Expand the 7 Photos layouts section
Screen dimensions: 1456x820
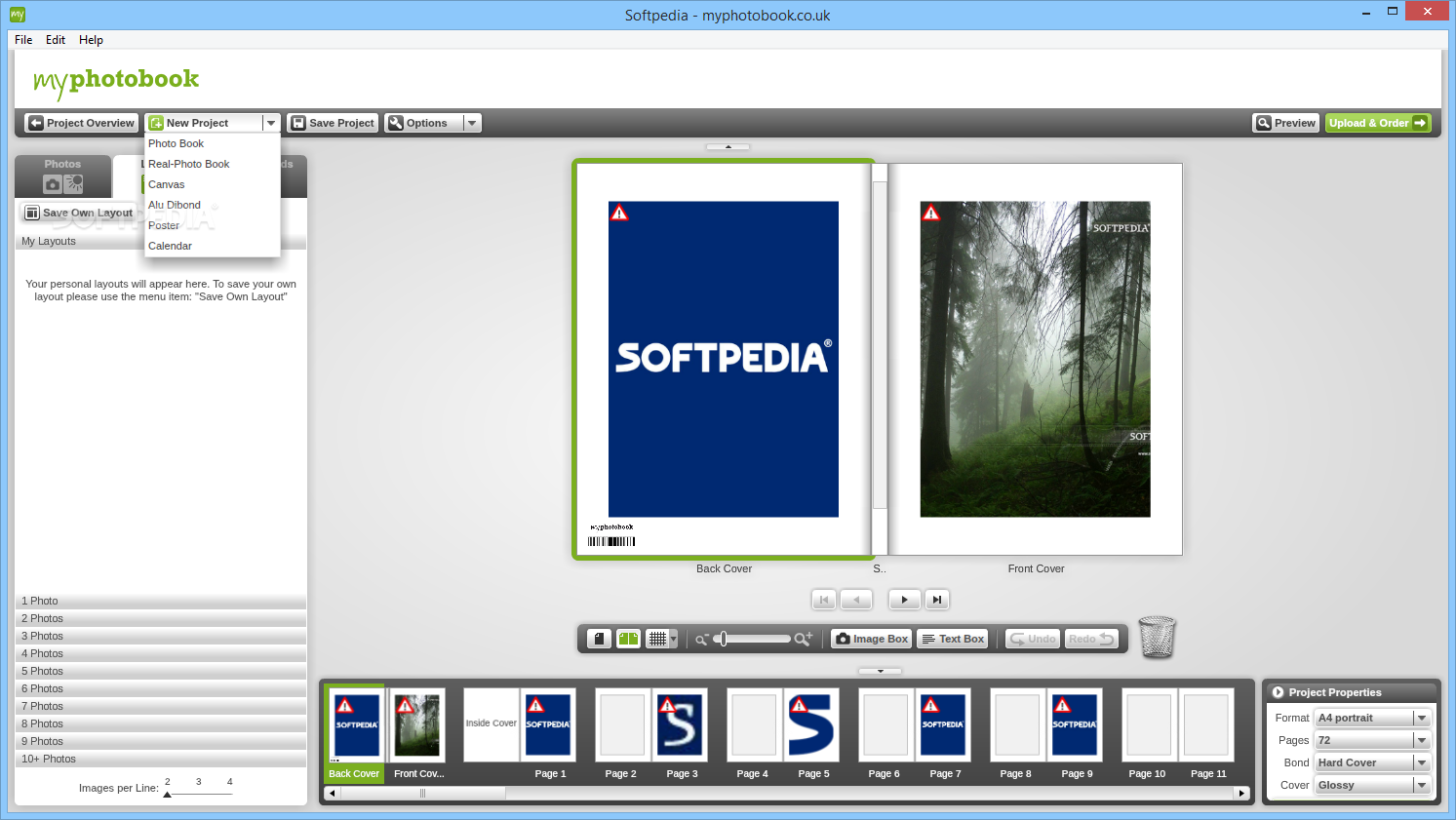pyautogui.click(x=161, y=706)
